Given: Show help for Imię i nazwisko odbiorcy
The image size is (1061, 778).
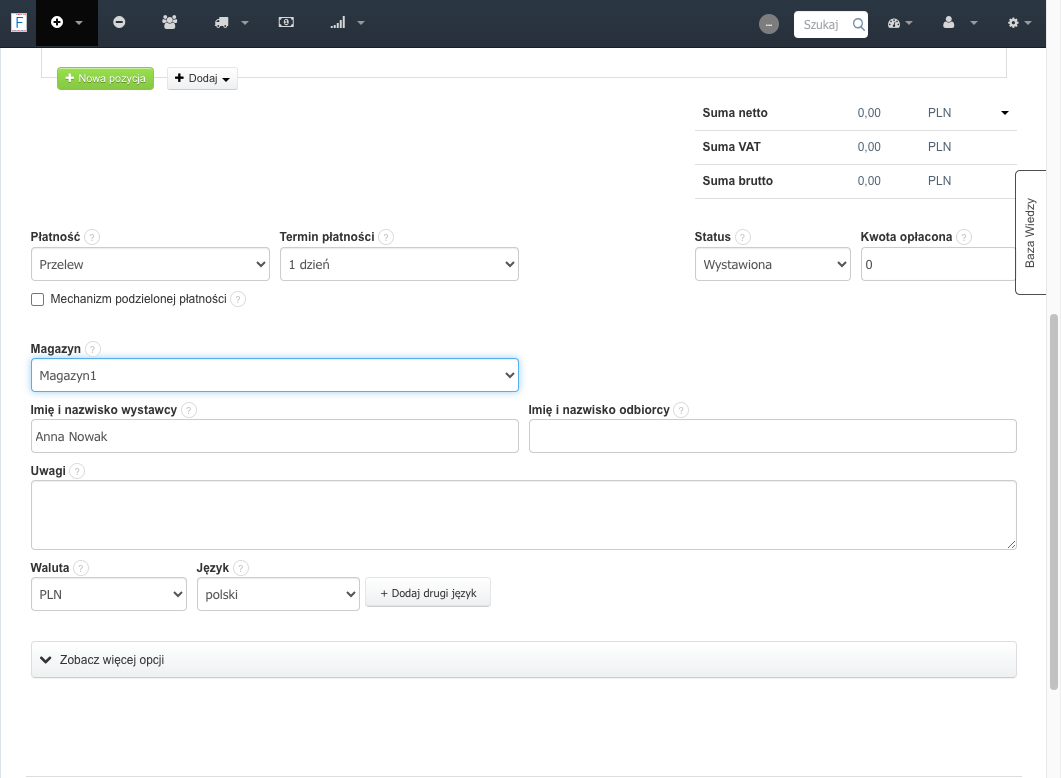Looking at the screenshot, I should pyautogui.click(x=681, y=410).
